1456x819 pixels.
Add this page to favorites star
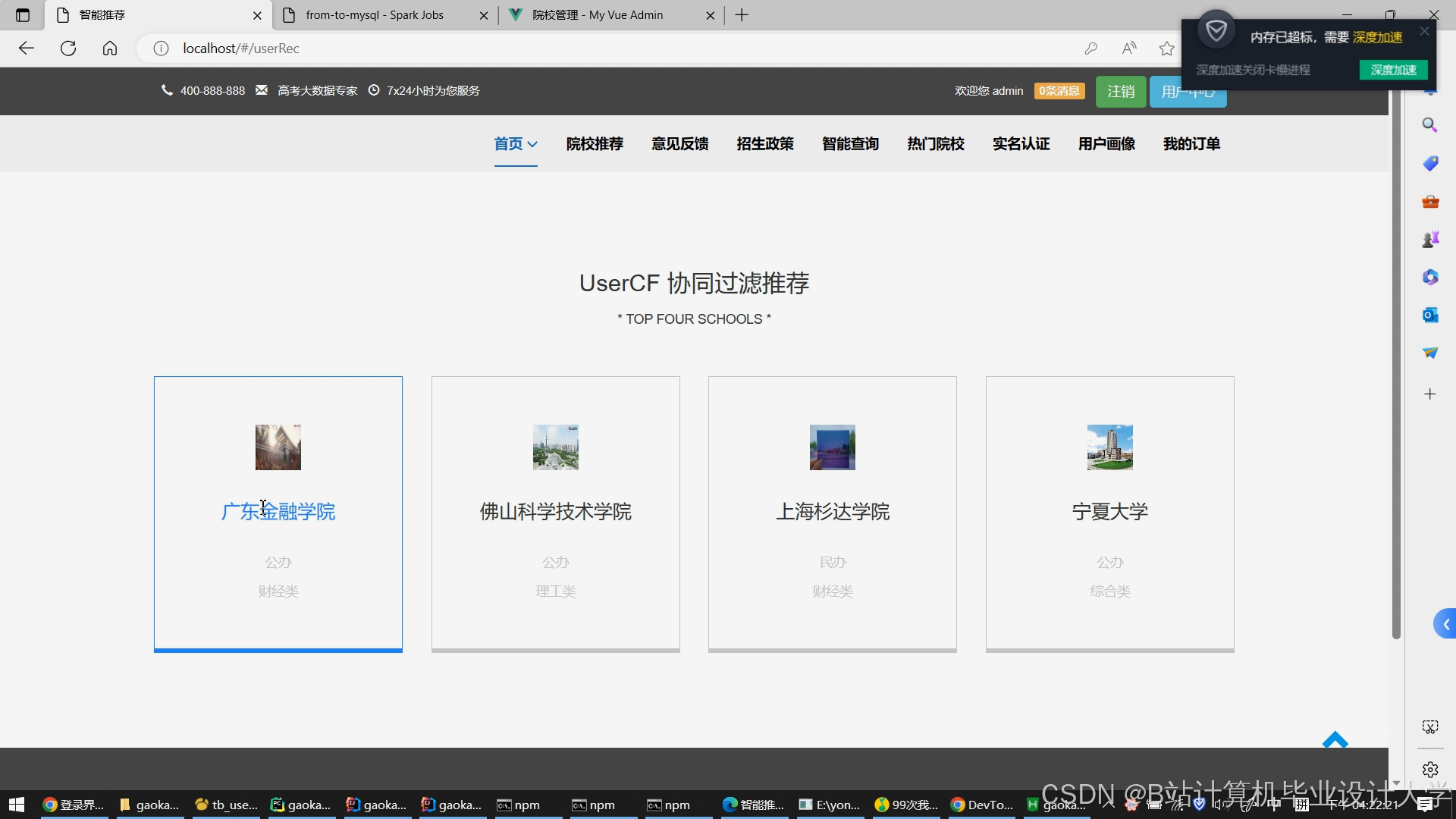[x=1166, y=49]
